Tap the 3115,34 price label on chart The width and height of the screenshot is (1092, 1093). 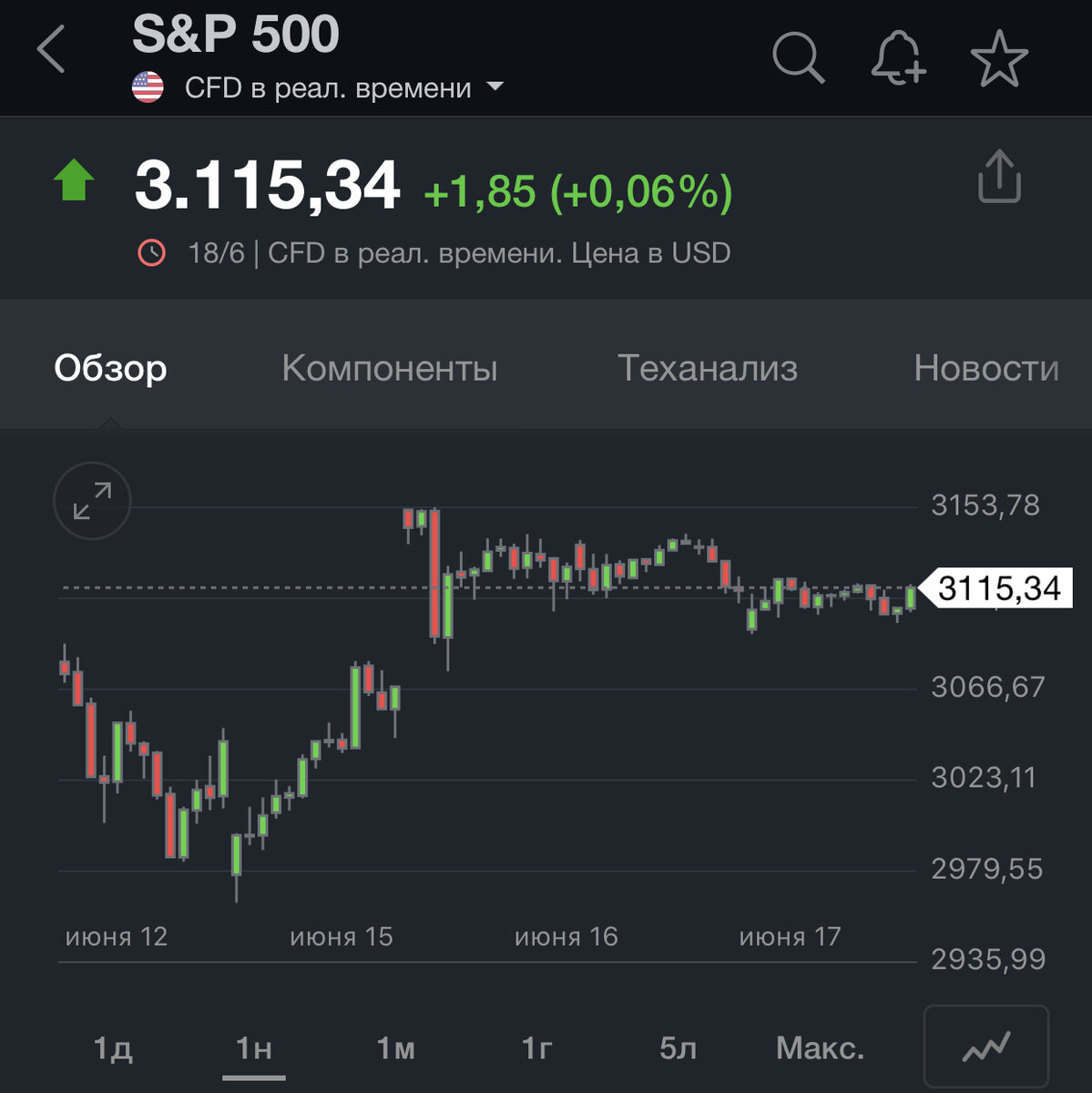click(999, 588)
